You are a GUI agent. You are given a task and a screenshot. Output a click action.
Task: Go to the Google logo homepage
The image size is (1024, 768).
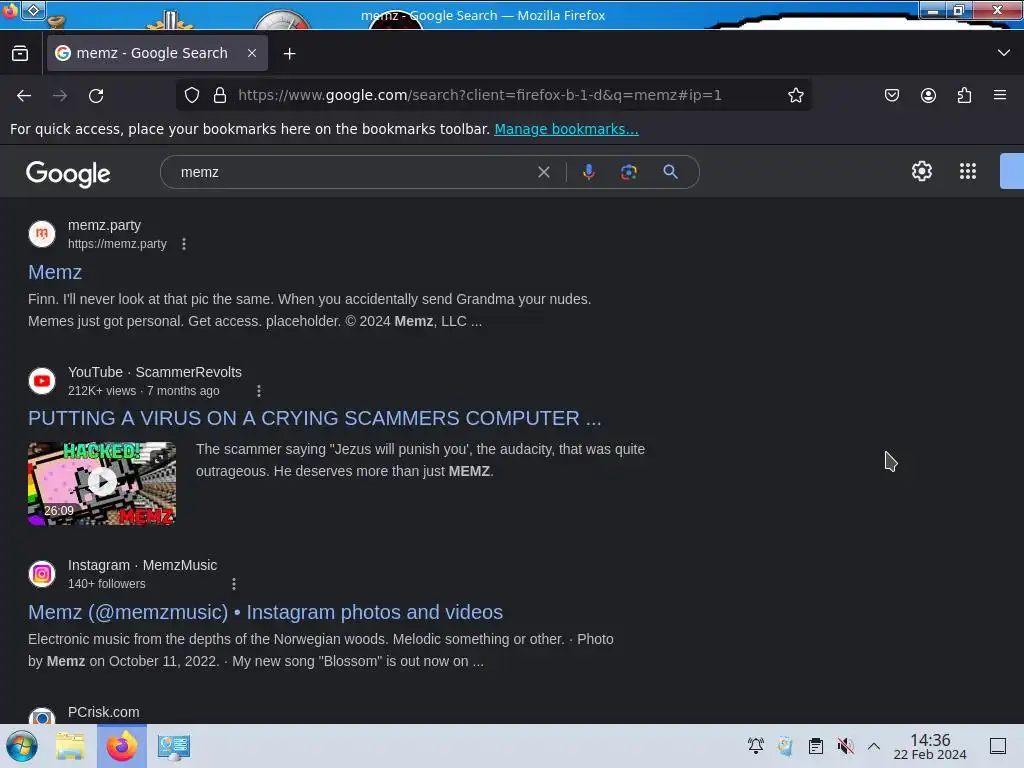pos(68,174)
